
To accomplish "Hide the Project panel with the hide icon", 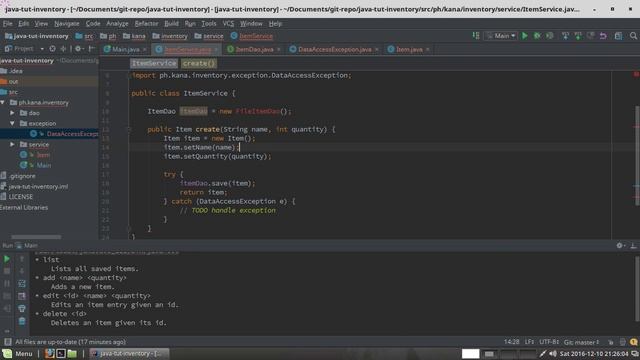I will pyautogui.click(x=92, y=49).
